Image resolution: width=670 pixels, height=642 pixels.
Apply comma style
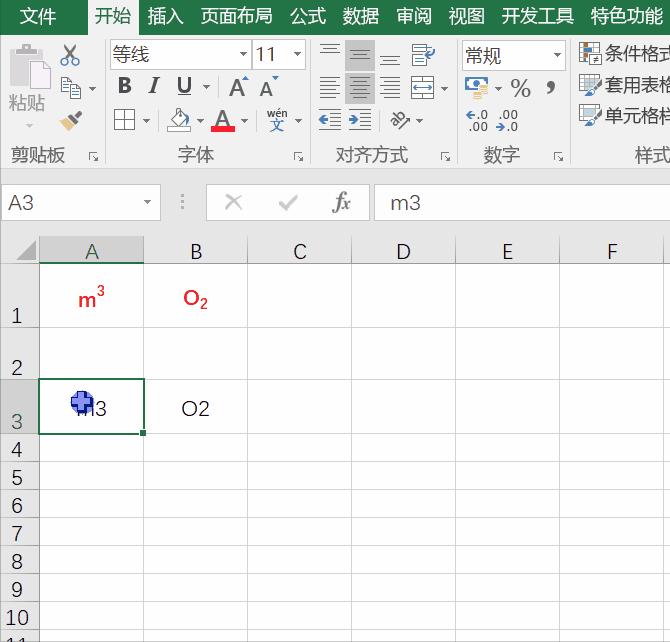coord(551,88)
